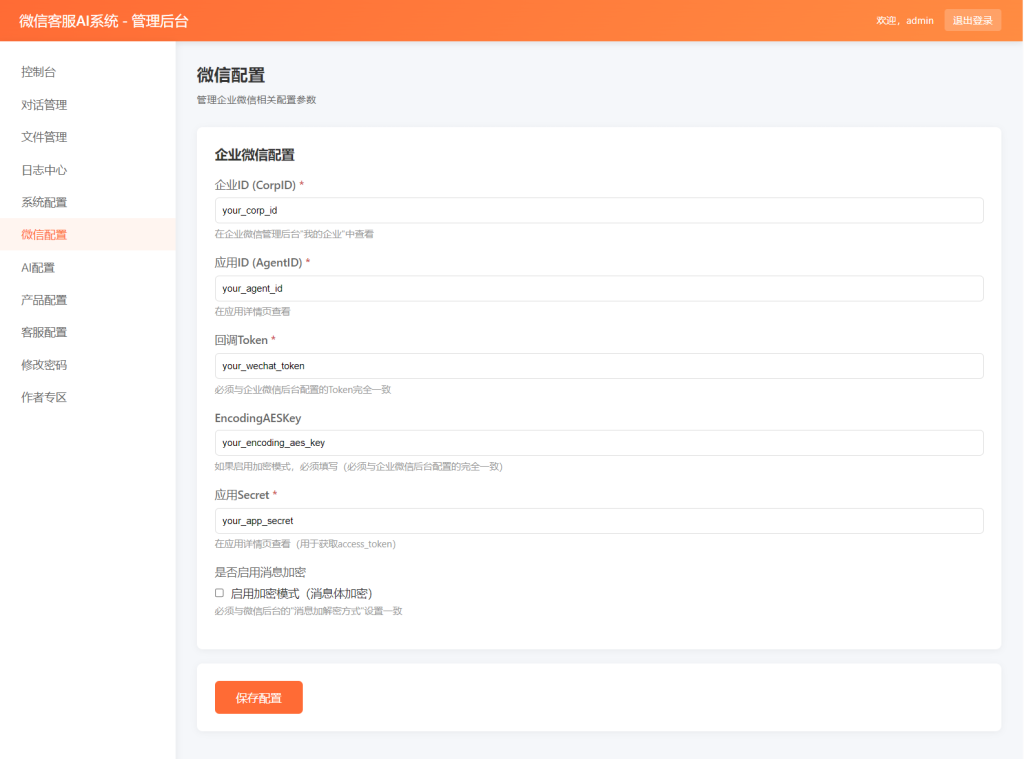The height and width of the screenshot is (759, 1024).
Task: Select the 应用ID (AgentID) text box
Action: (x=598, y=288)
